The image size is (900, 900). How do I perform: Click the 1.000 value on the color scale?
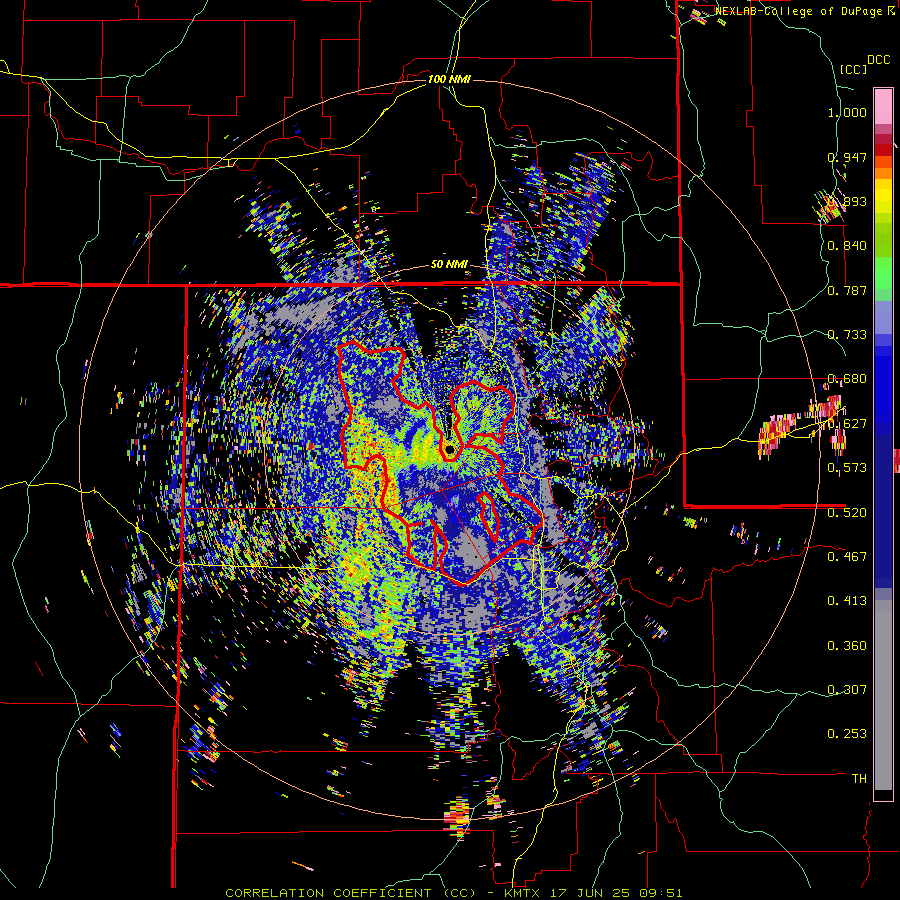tap(847, 112)
